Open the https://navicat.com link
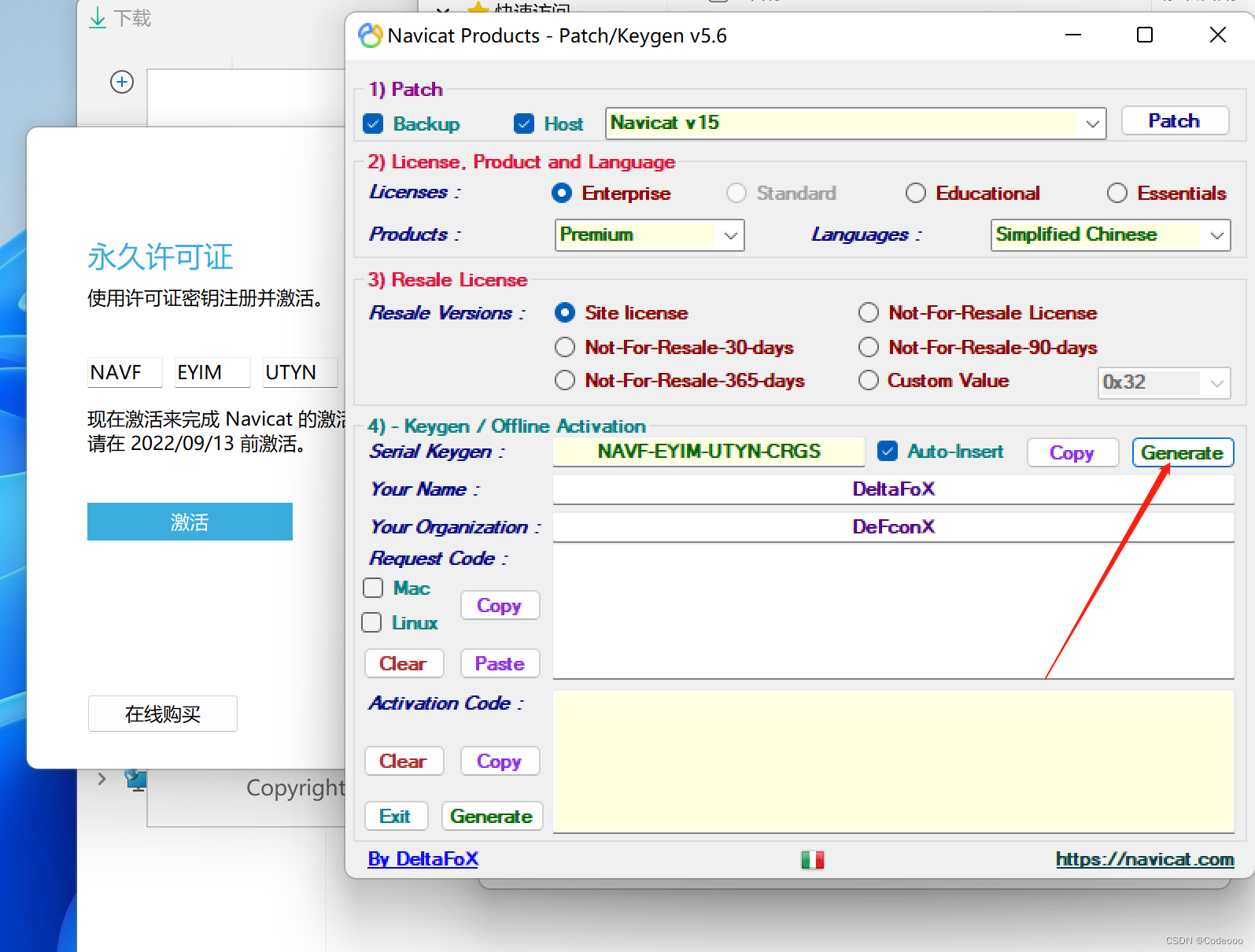1255x952 pixels. (1145, 859)
